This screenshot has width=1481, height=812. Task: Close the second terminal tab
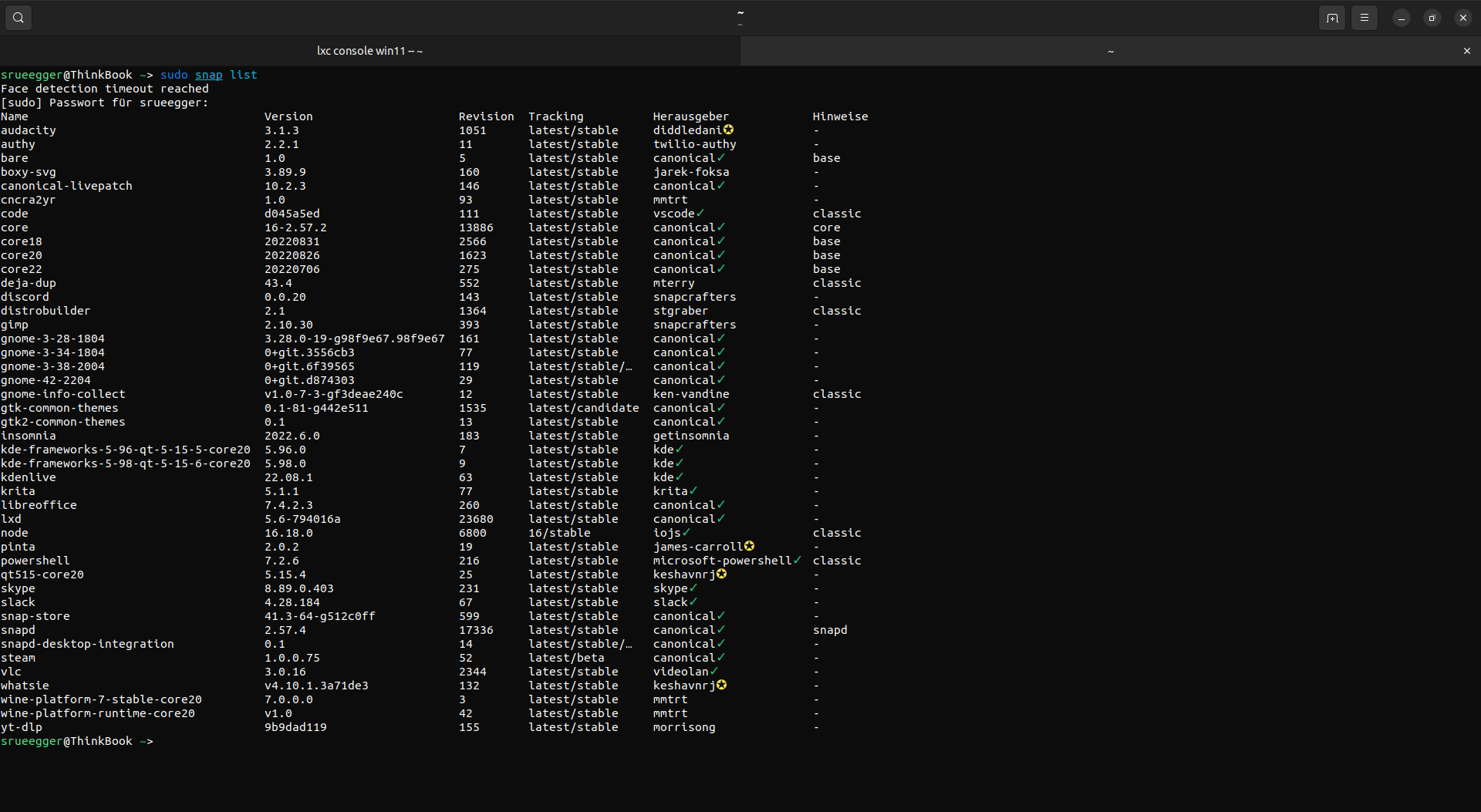[x=1467, y=51]
